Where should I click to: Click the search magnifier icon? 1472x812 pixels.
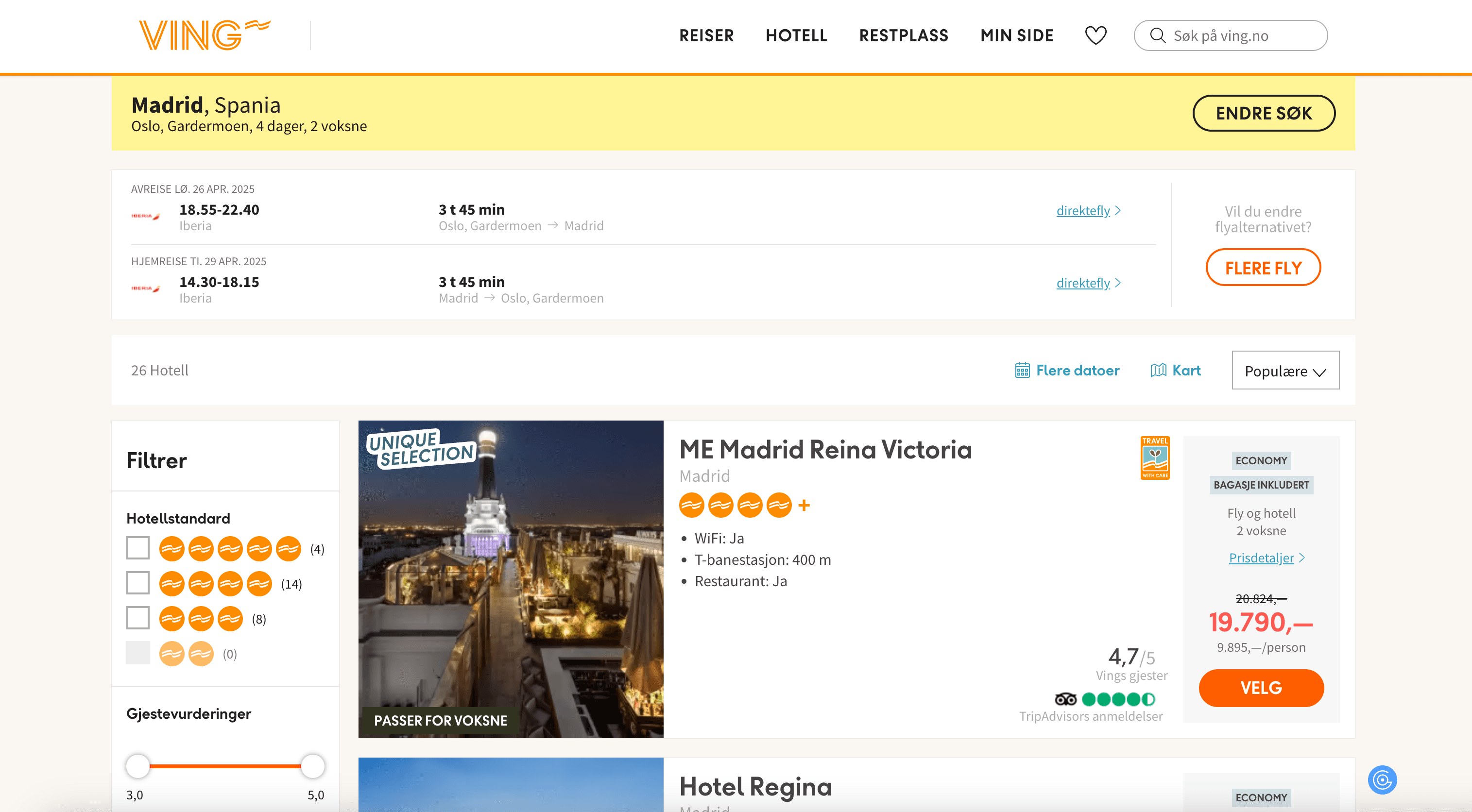click(x=1157, y=35)
